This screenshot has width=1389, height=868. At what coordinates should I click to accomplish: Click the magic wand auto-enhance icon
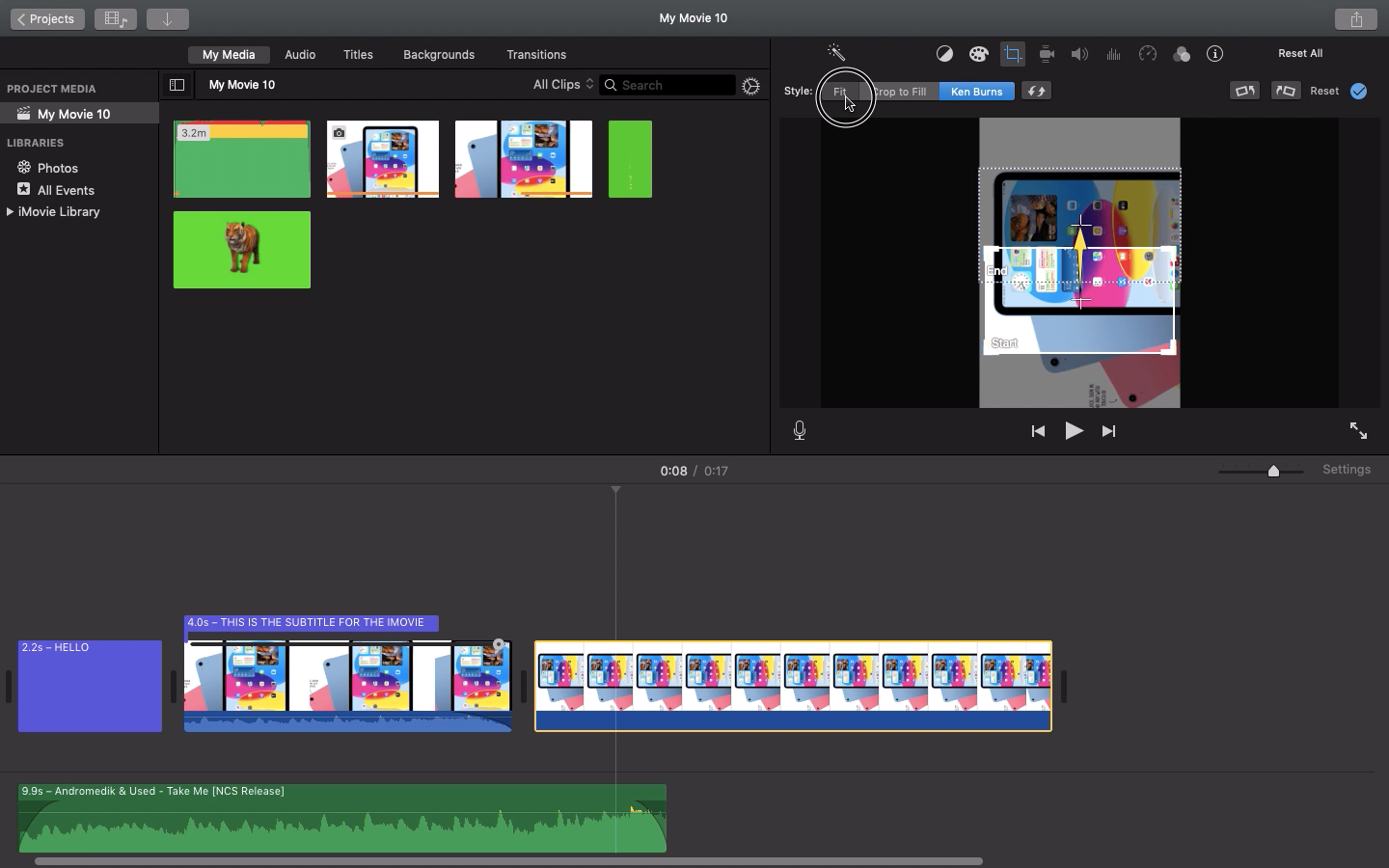(836, 54)
